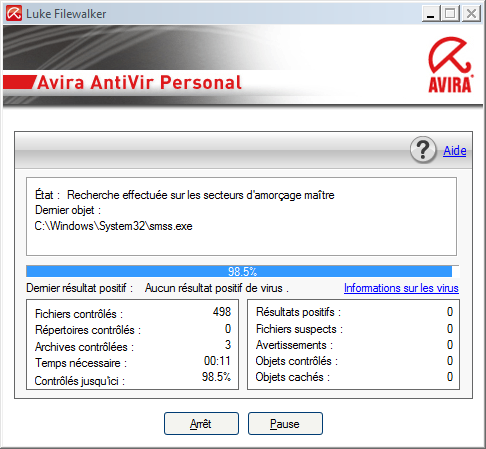The image size is (486, 449).
Task: Click the Dernier résultat positif label
Action: [79, 288]
